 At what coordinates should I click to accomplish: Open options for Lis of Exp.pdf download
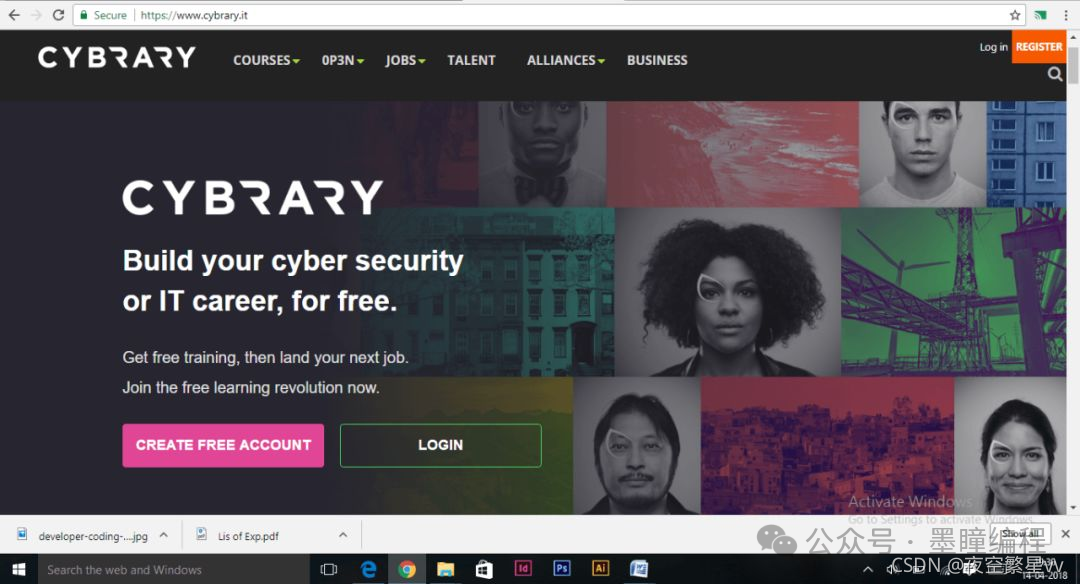[343, 535]
